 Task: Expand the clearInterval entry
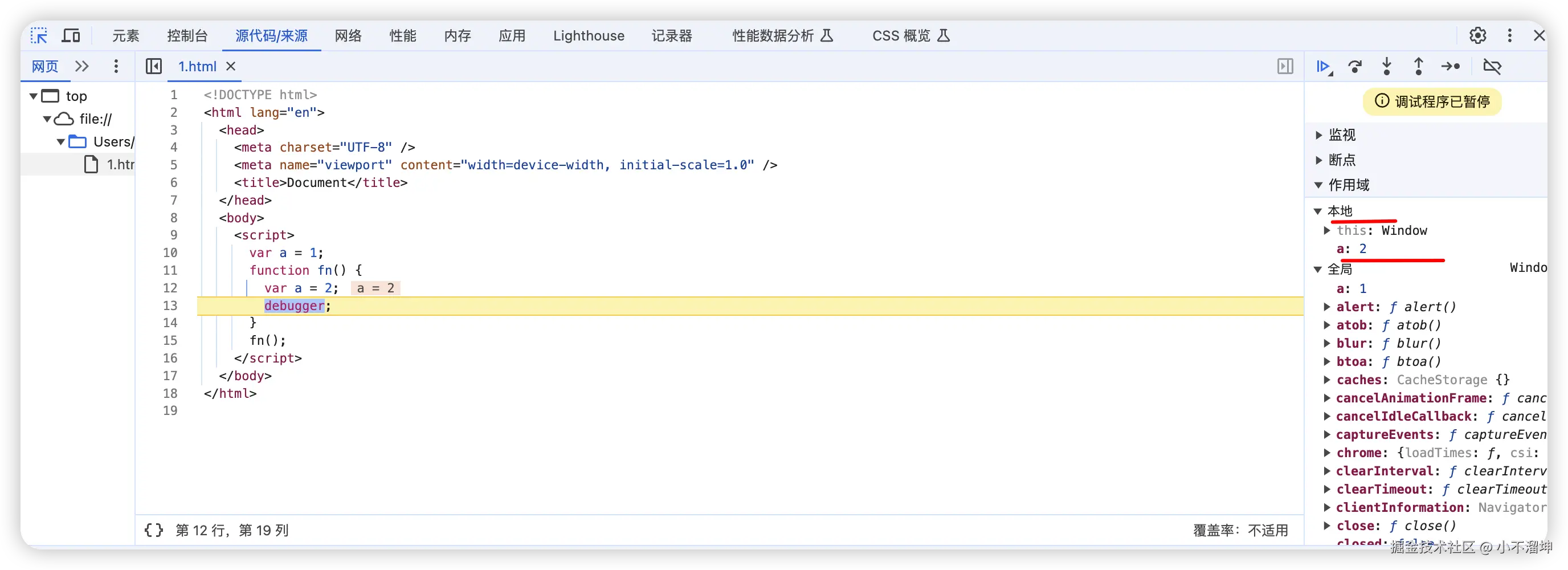click(x=1327, y=471)
